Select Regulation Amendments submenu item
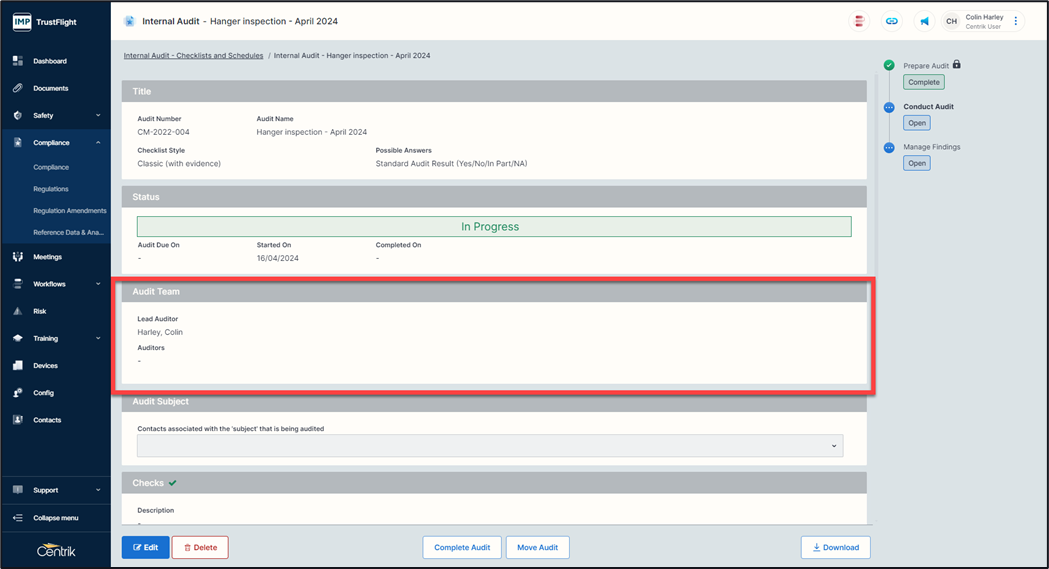Image resolution: width=1049 pixels, height=569 pixels. pyautogui.click(x=69, y=211)
